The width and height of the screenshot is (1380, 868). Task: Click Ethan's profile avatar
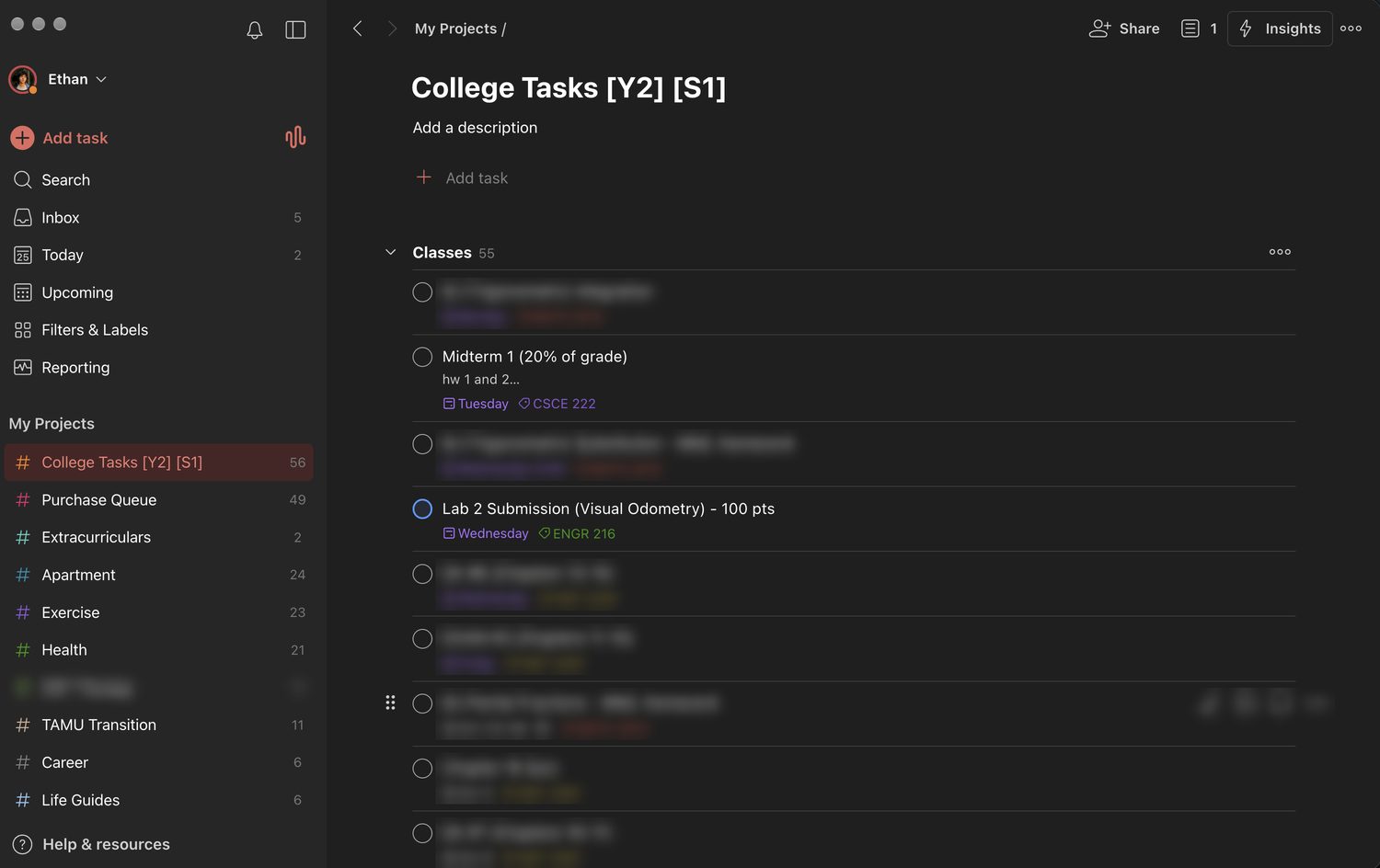click(22, 79)
